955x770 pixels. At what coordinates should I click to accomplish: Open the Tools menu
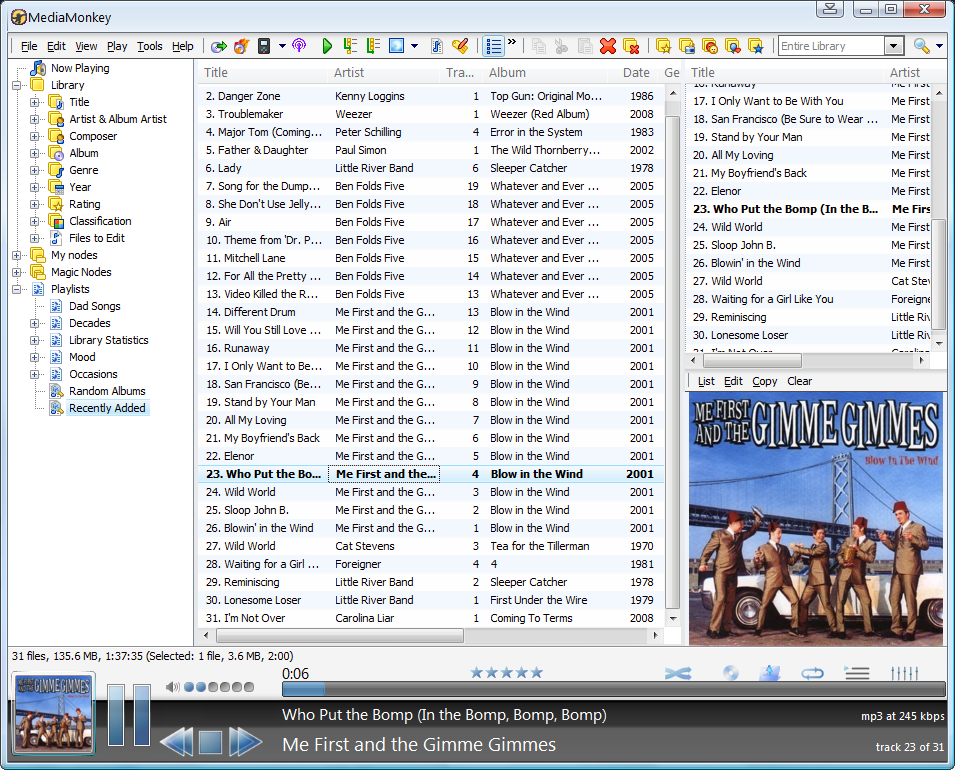pyautogui.click(x=150, y=46)
